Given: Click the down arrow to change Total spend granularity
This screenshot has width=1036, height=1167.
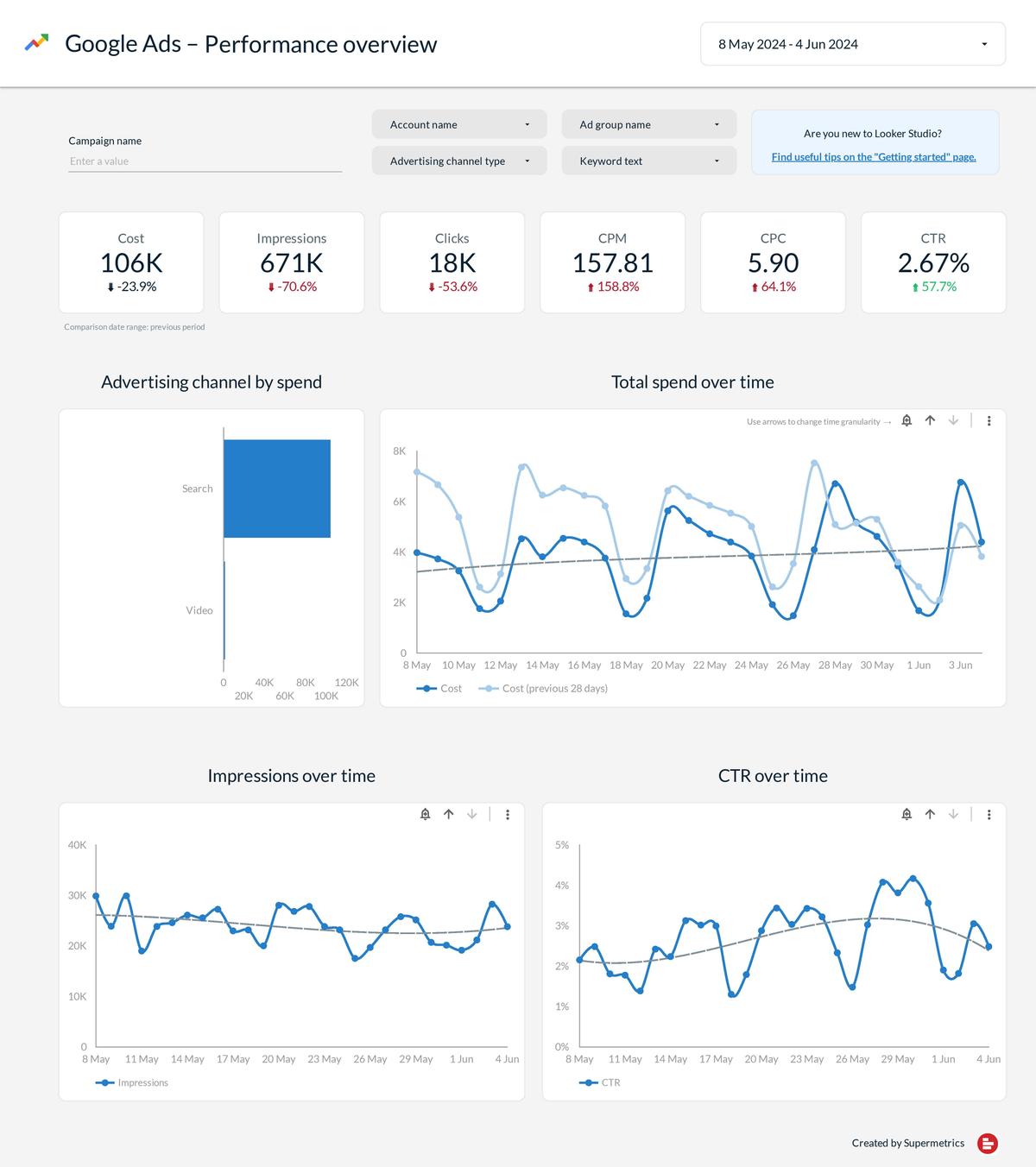Looking at the screenshot, I should 953,421.
